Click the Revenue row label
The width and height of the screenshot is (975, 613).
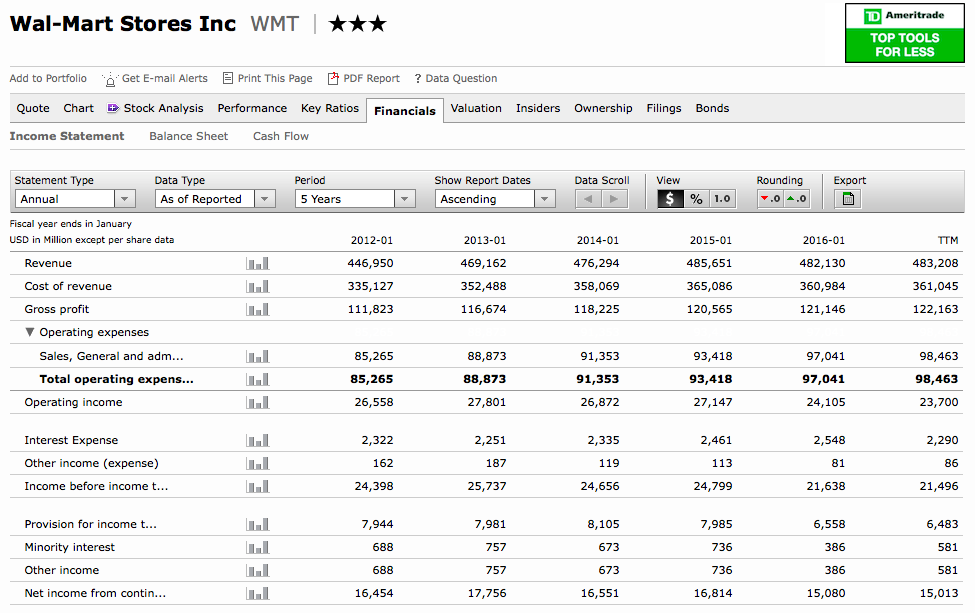pyautogui.click(x=48, y=264)
